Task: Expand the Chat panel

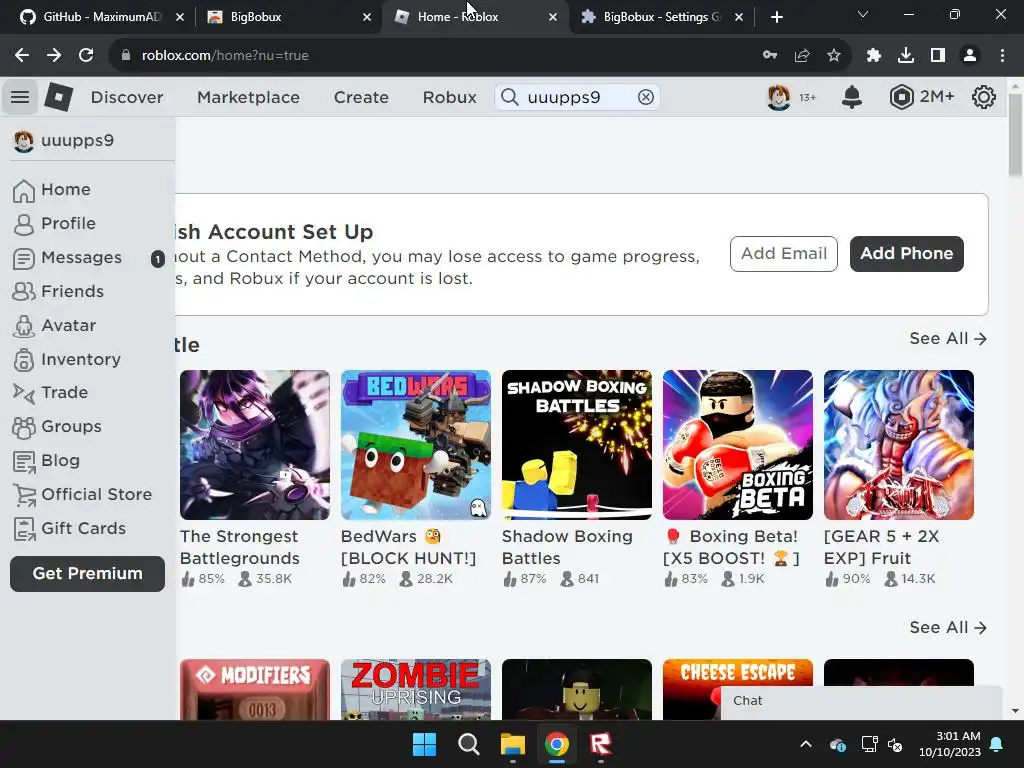Action: (x=861, y=701)
